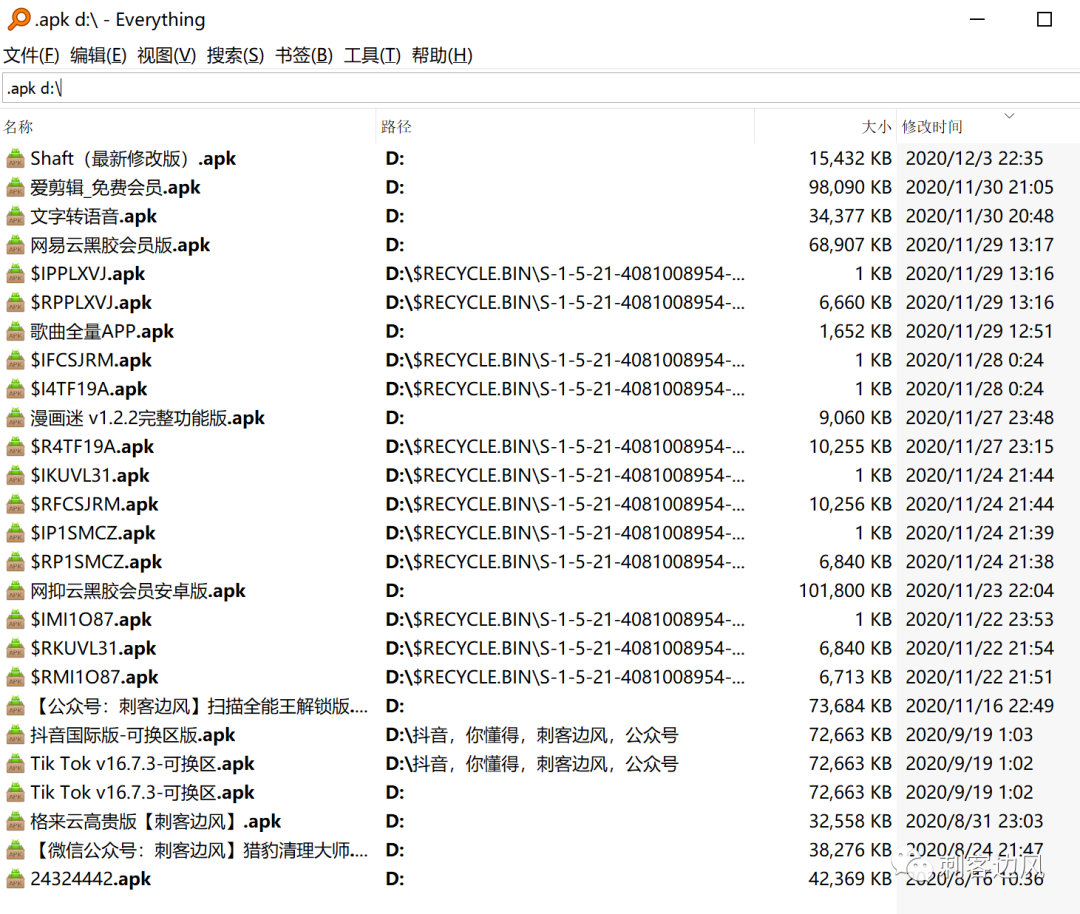Click APK icon of 抖音国际版-可换区版.apk
This screenshot has height=914, width=1080.
tap(15, 736)
